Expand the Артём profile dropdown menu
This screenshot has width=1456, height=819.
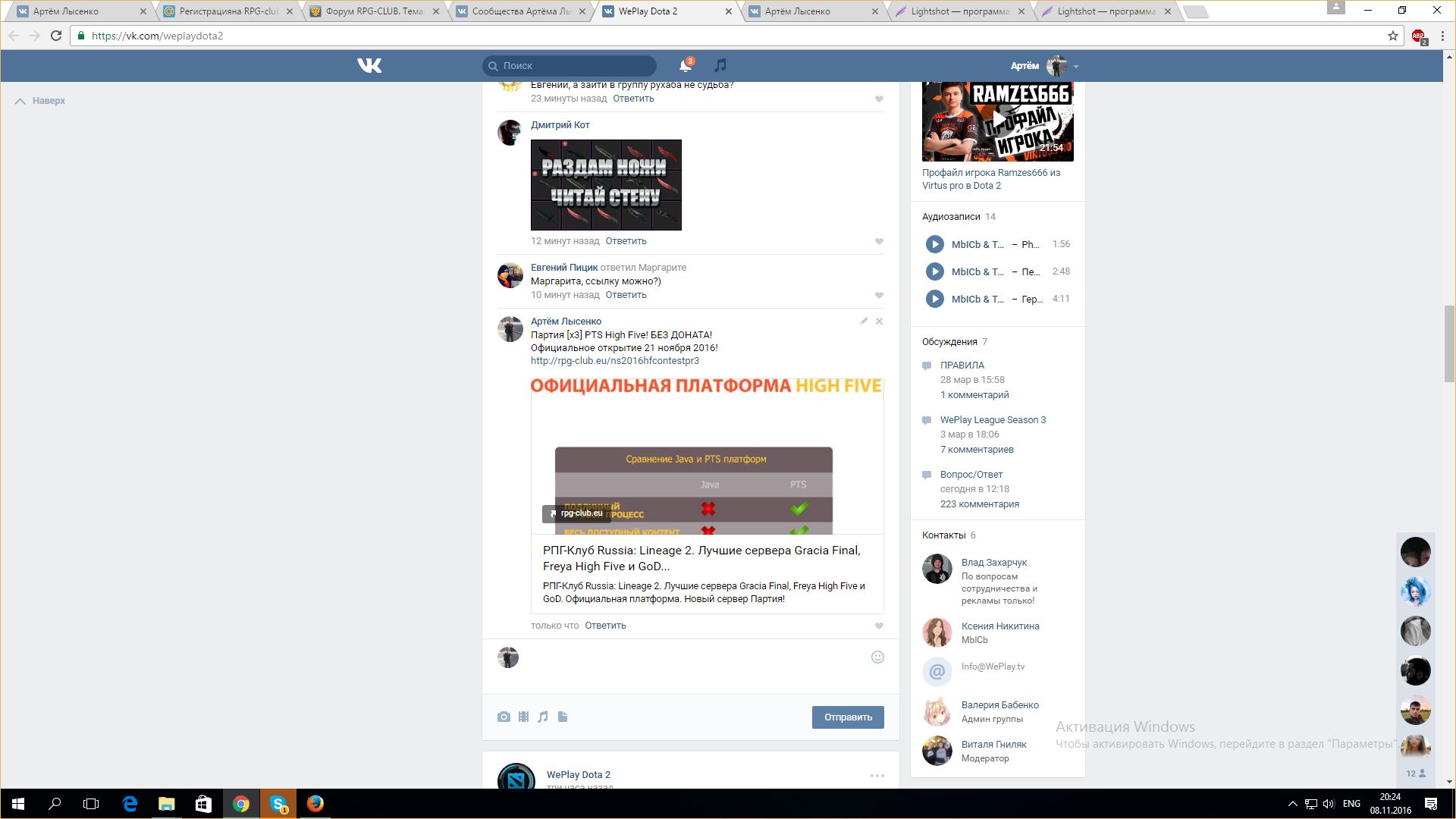(1075, 67)
